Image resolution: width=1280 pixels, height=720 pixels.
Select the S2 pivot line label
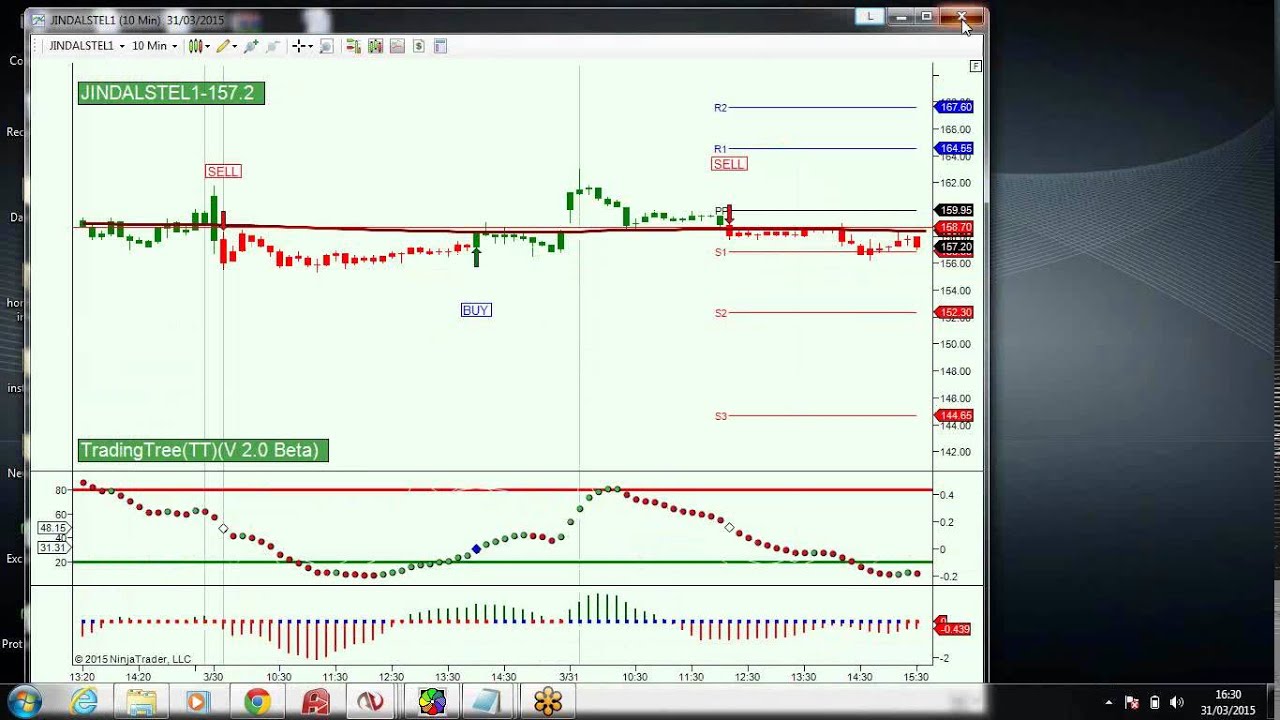pyautogui.click(x=720, y=313)
